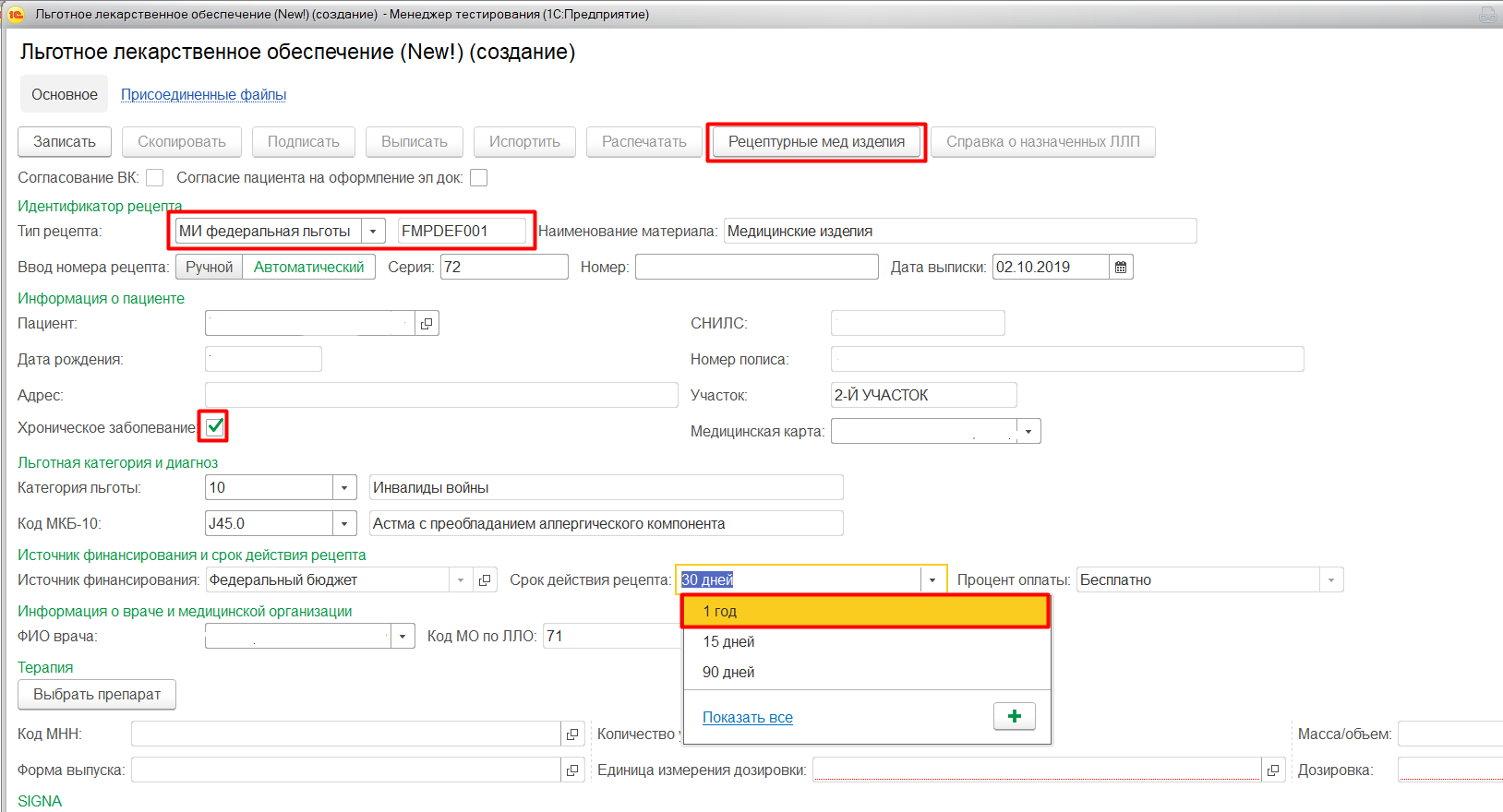The height and width of the screenshot is (812, 1503).
Task: Click the open icon of Код МНН field
Action: (572, 734)
